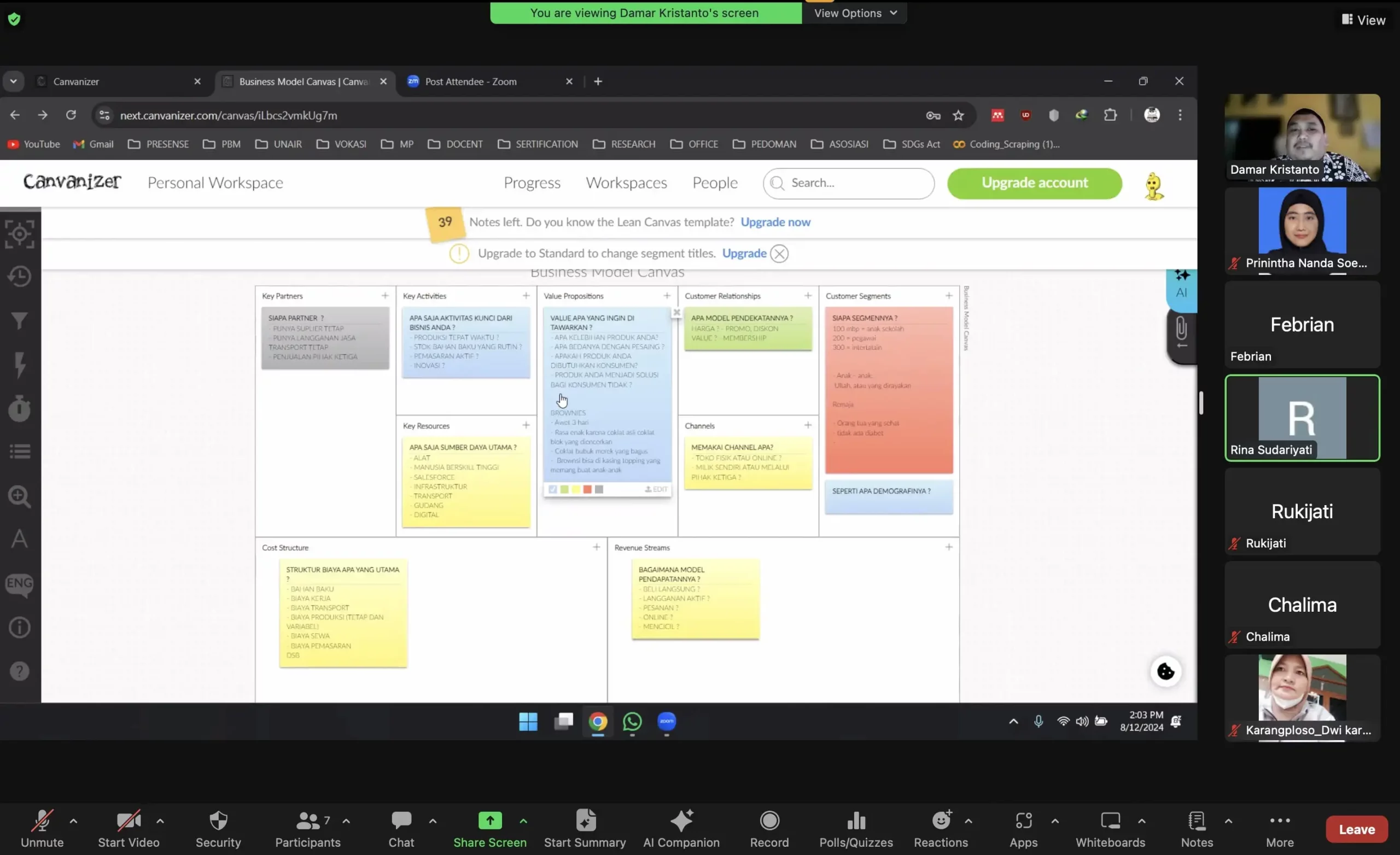Click the Canvanizer Search field

pos(848,183)
